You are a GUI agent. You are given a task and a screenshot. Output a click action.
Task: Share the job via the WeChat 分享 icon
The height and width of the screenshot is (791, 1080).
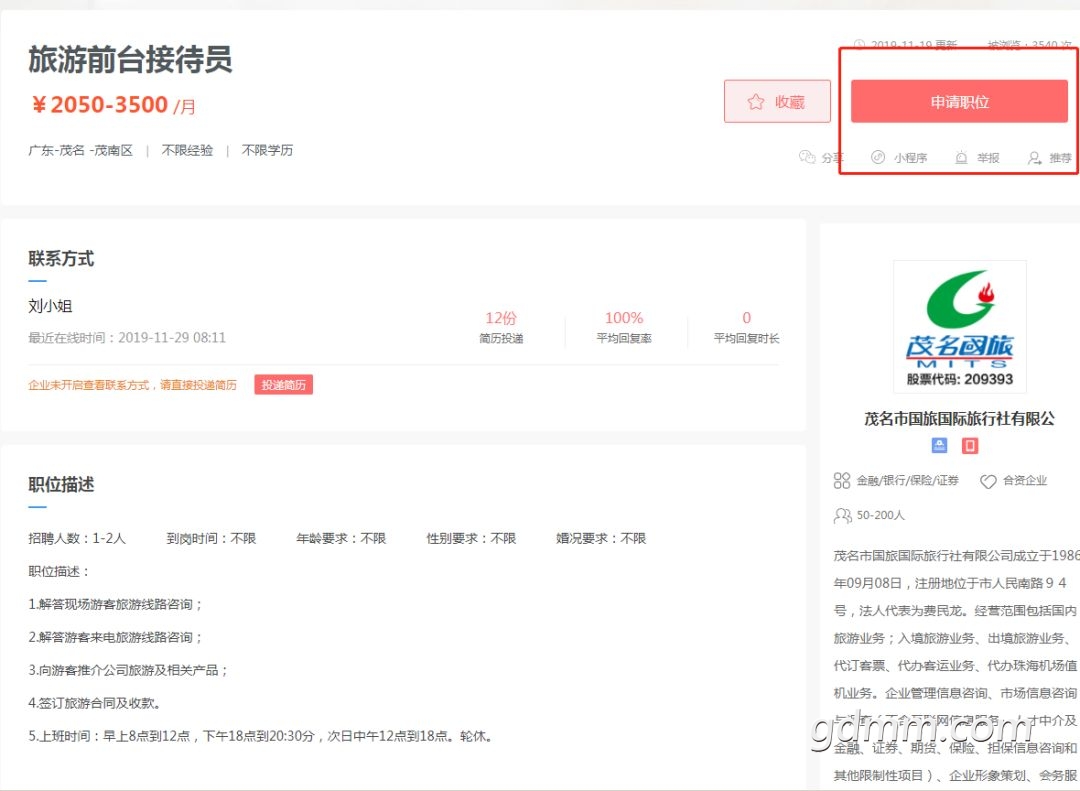(807, 157)
